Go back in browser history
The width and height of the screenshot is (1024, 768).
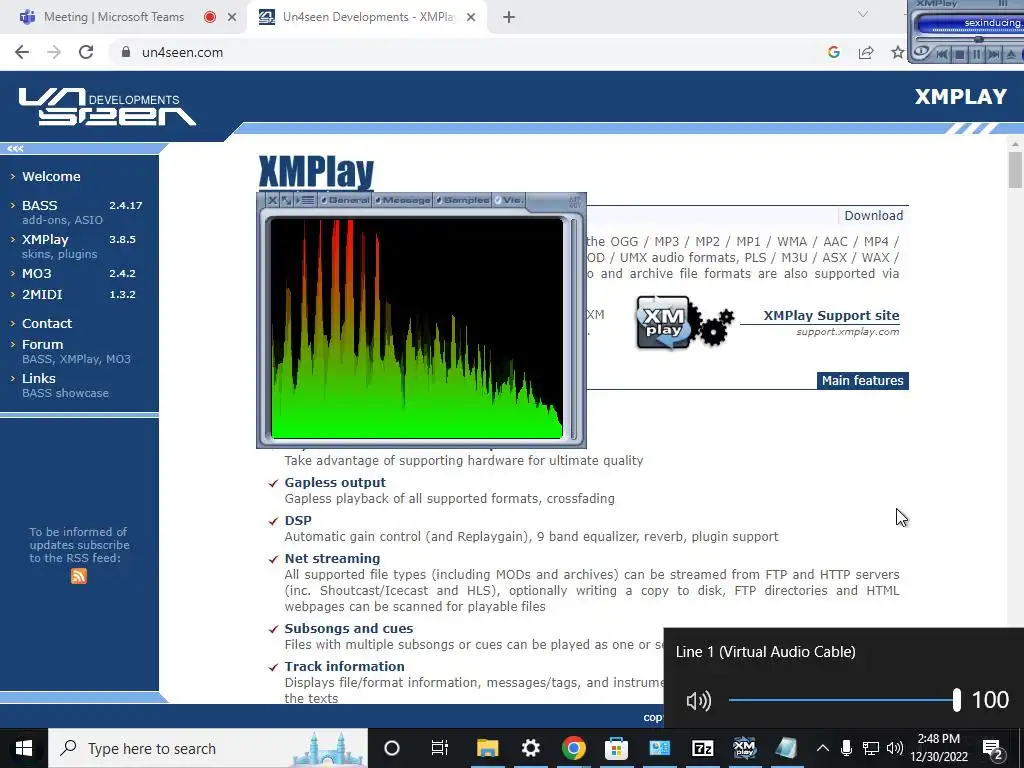point(22,52)
